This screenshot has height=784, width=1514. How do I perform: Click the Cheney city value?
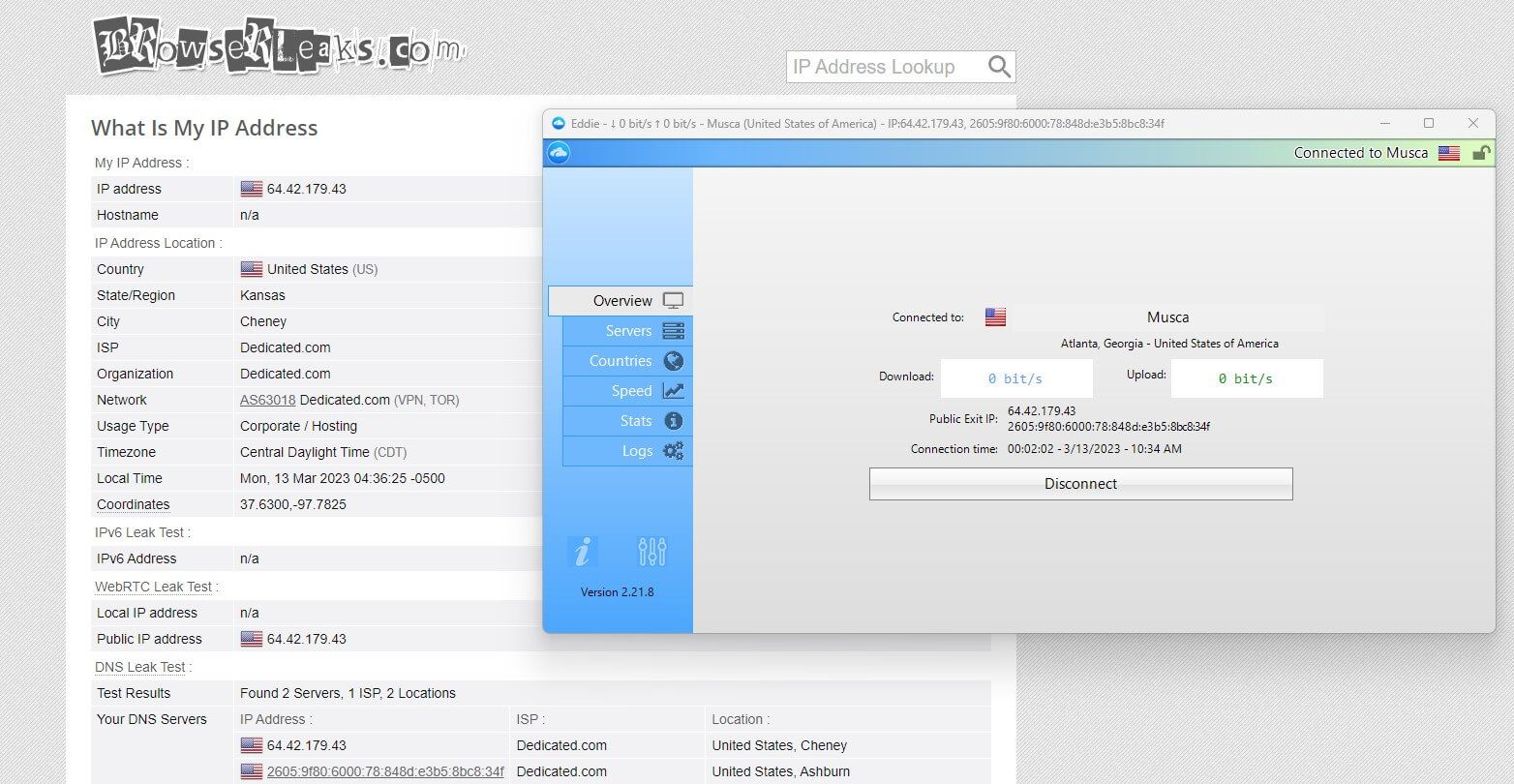tap(263, 321)
